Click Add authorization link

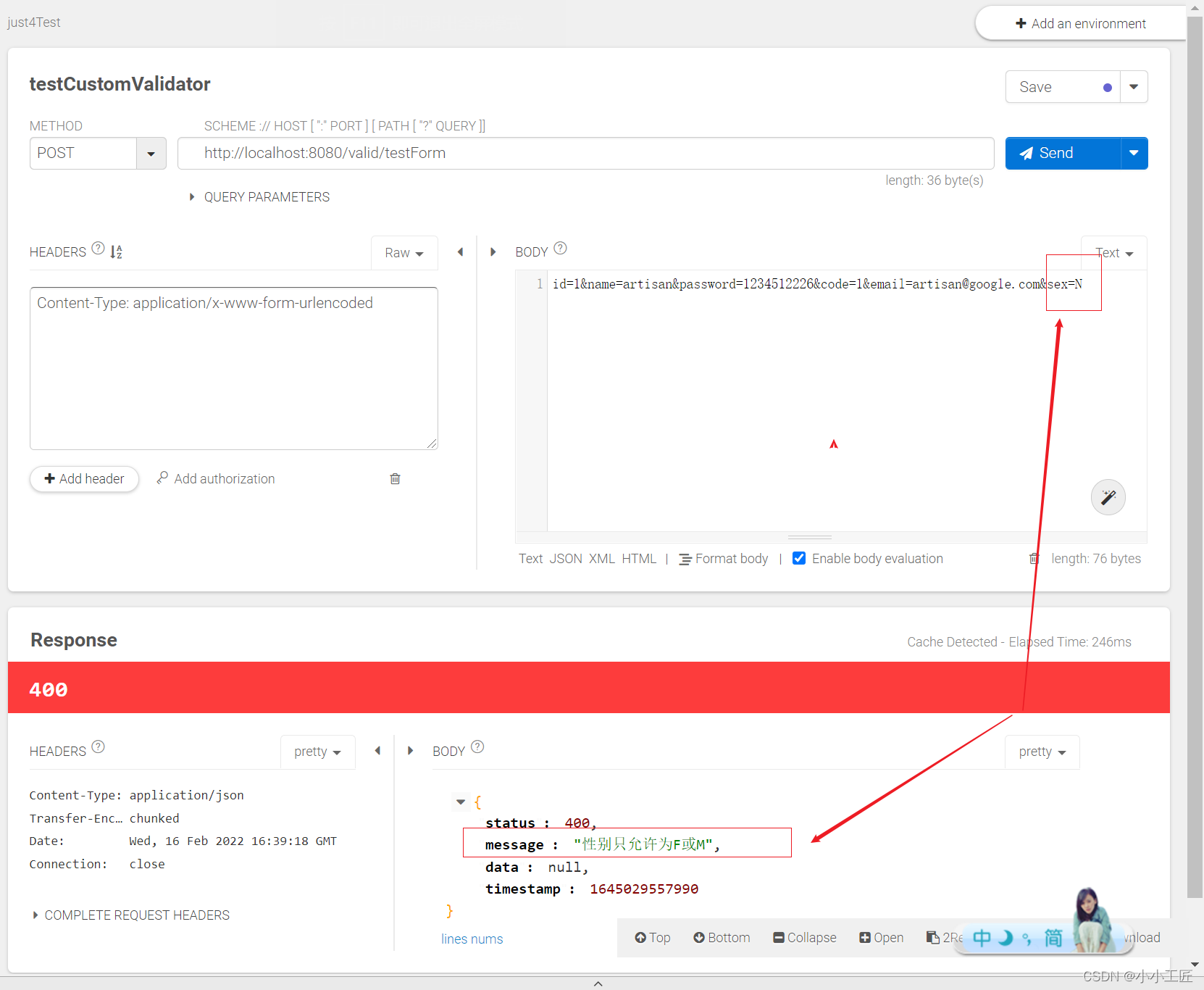(216, 478)
